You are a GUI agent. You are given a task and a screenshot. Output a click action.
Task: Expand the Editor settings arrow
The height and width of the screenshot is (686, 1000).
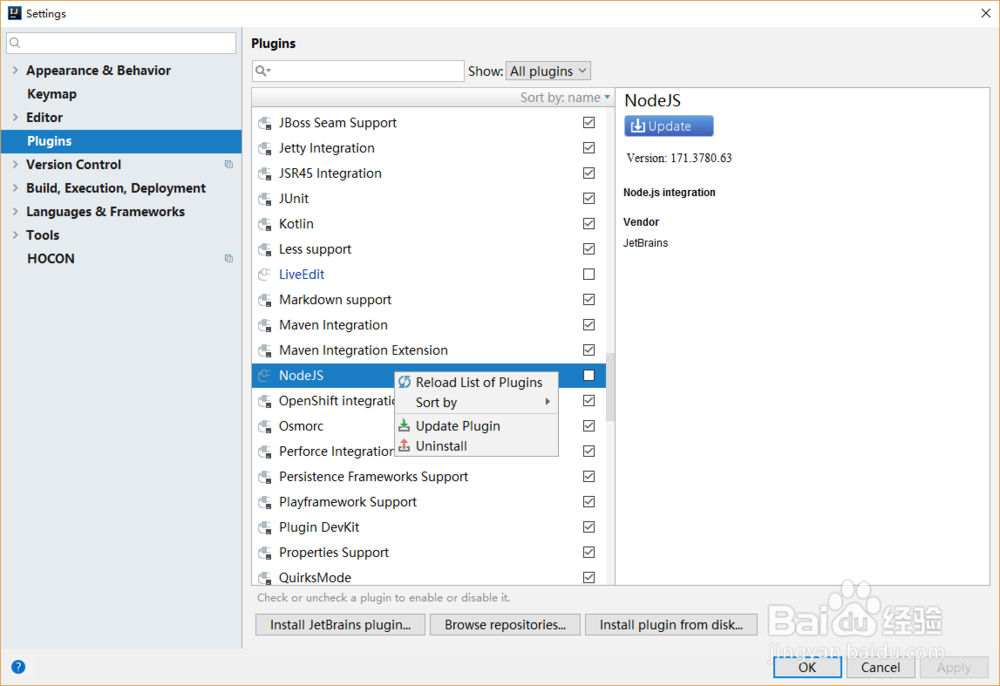tap(15, 117)
